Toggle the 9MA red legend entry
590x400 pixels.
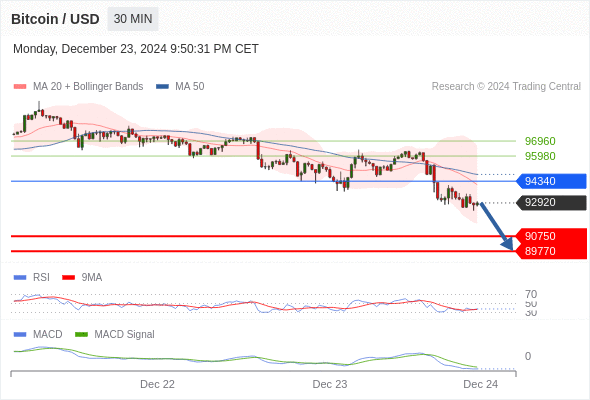click(x=82, y=277)
